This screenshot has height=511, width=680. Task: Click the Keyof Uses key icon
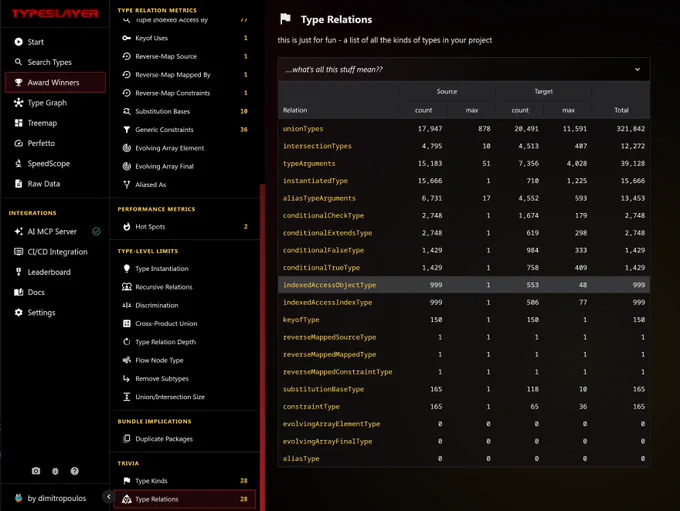[126, 38]
